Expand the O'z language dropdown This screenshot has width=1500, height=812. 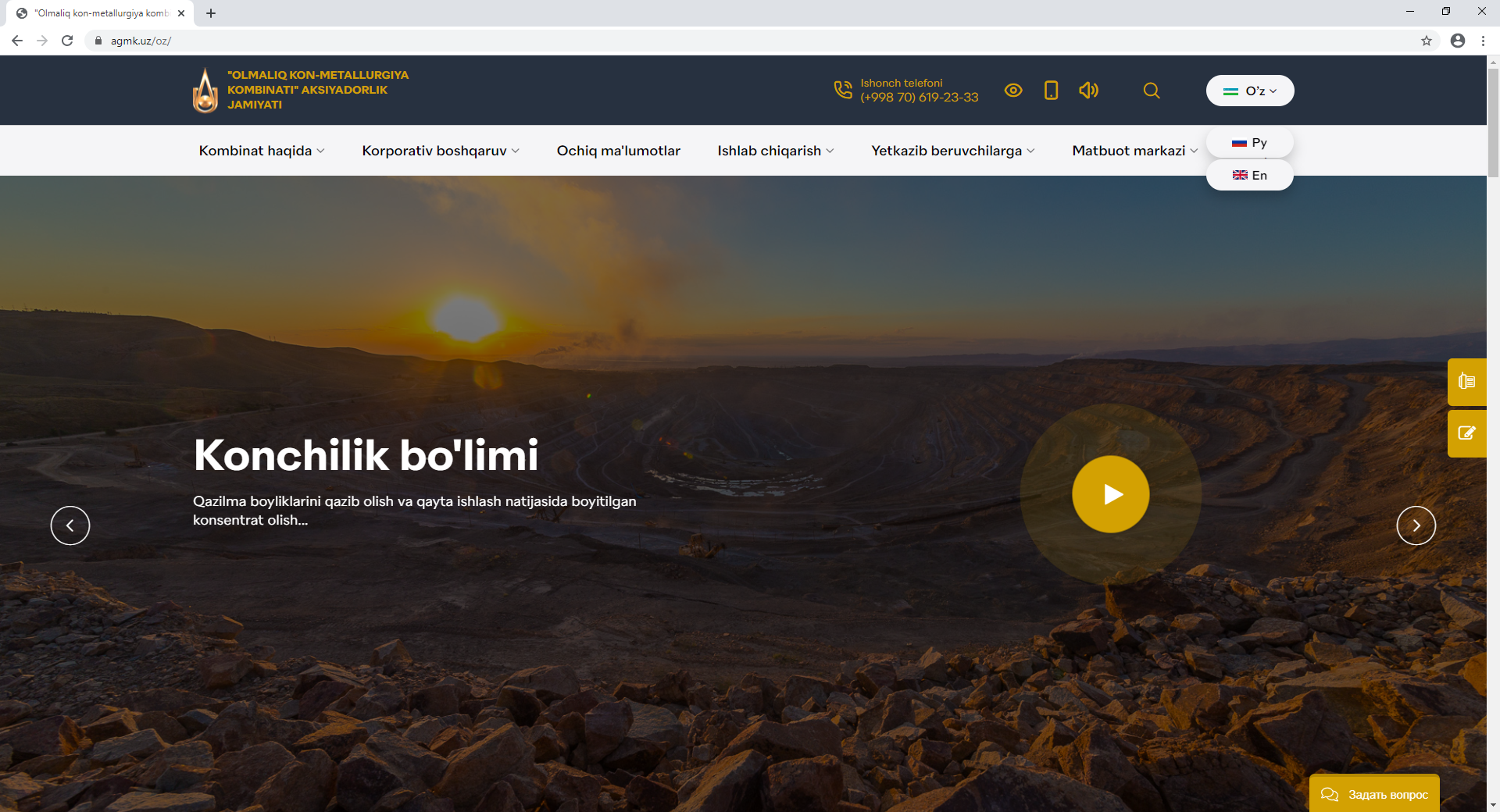coord(1249,91)
